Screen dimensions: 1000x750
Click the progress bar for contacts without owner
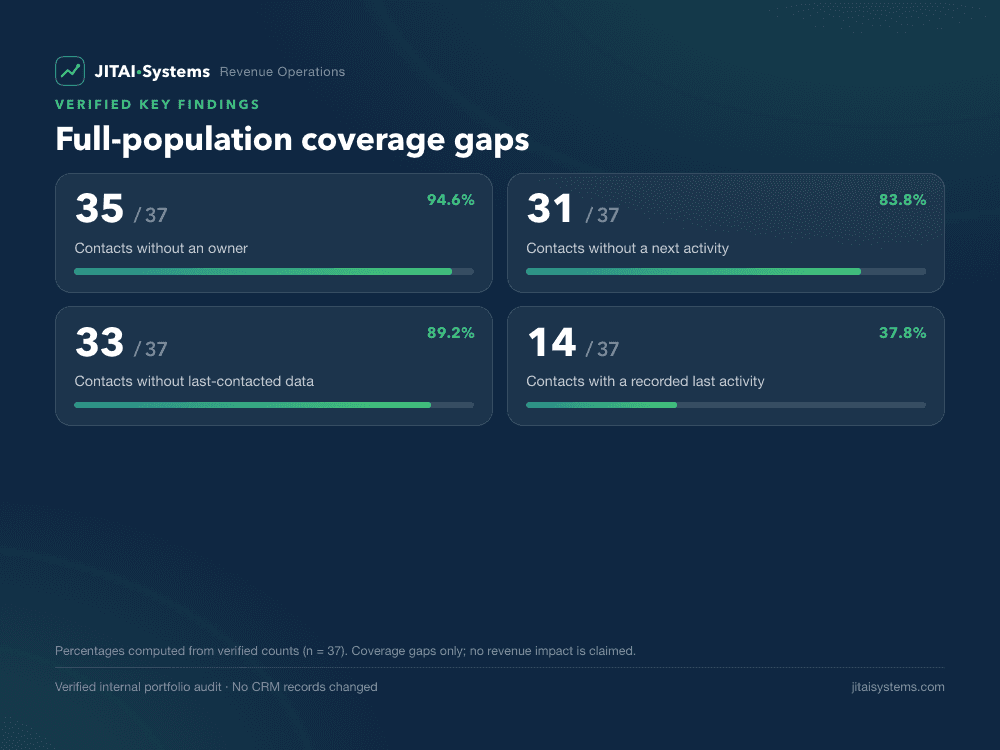pyautogui.click(x=274, y=272)
